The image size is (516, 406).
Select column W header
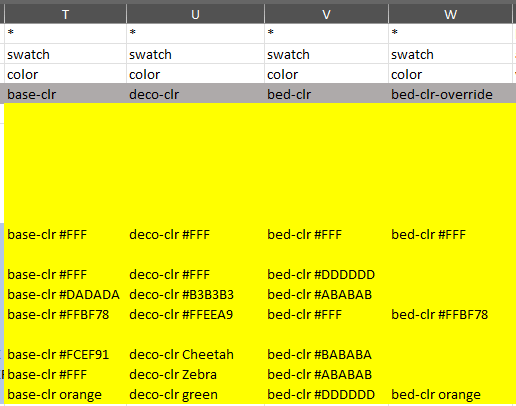click(450, 14)
